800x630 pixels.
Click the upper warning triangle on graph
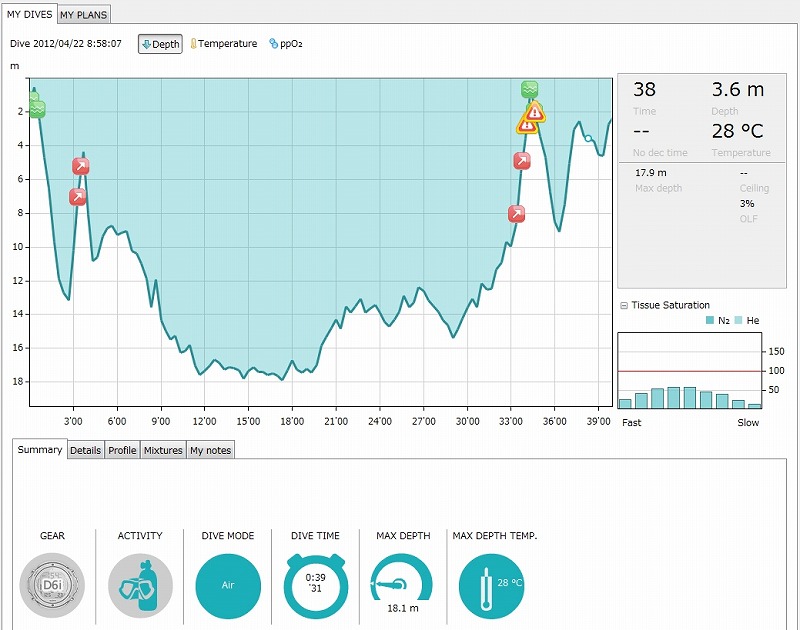pos(535,111)
